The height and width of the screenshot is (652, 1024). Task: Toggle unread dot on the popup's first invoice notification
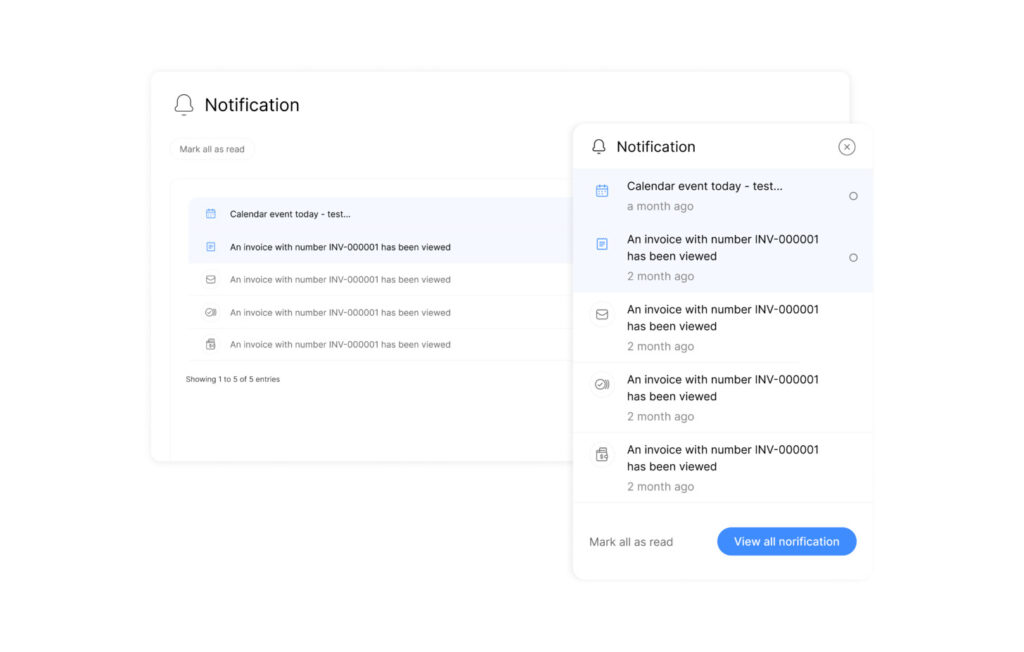point(853,258)
